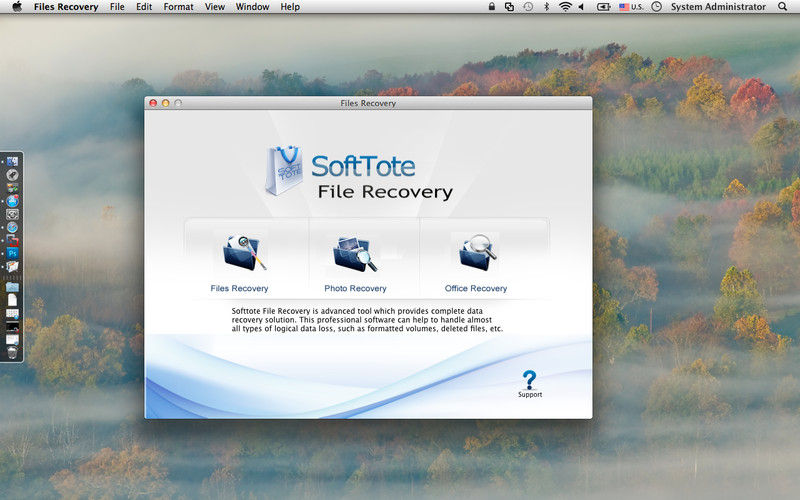Open the Format menu
800x500 pixels.
click(x=179, y=7)
